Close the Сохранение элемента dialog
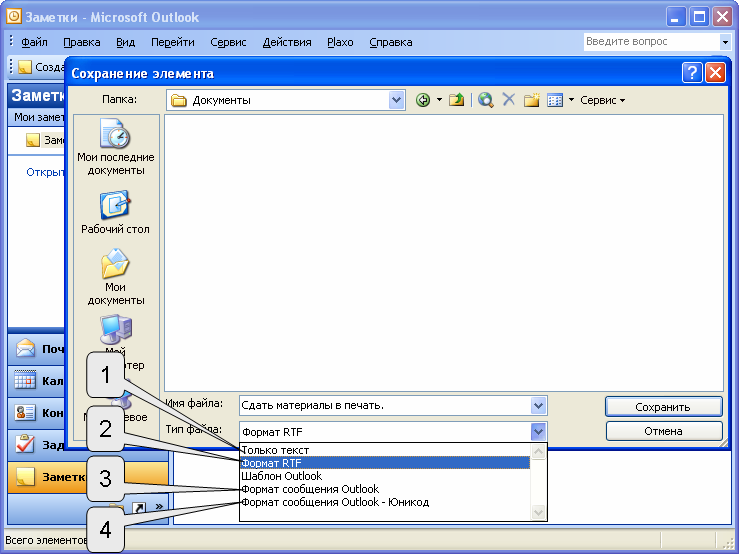The height and width of the screenshot is (554, 739). [x=715, y=73]
